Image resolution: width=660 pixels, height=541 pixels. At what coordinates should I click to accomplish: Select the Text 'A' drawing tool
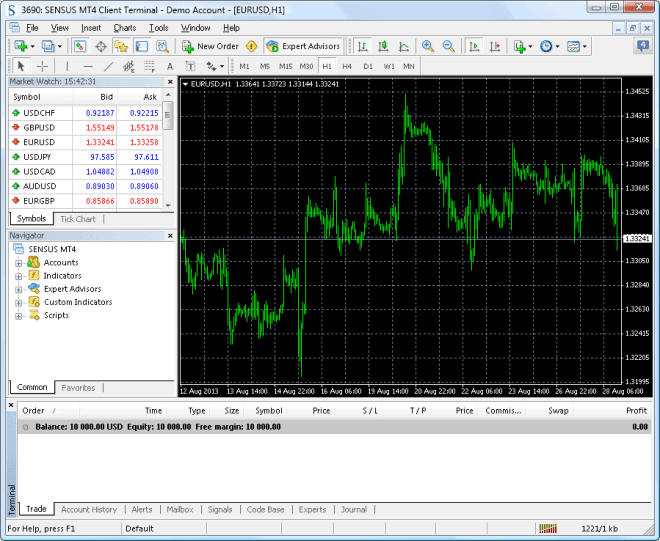coord(170,66)
